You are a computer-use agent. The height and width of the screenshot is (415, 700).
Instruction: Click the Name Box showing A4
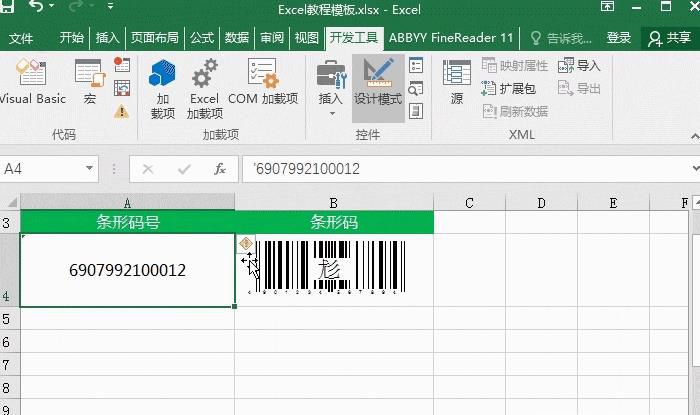coord(41,169)
